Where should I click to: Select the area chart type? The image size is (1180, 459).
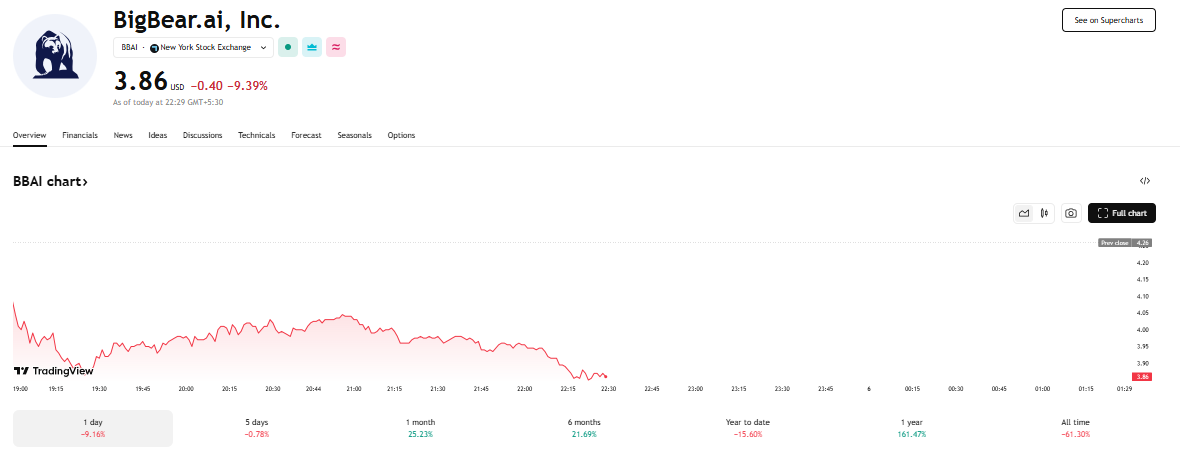1023,213
